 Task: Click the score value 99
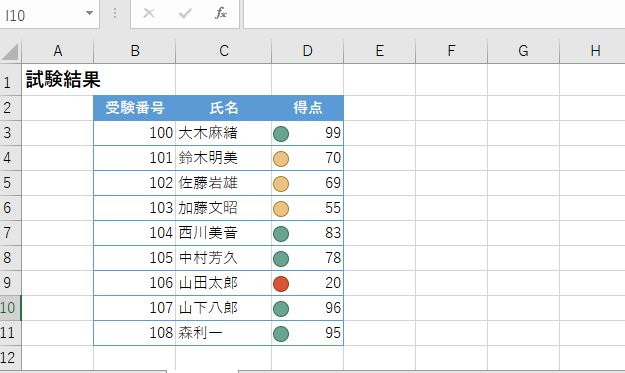click(333, 133)
